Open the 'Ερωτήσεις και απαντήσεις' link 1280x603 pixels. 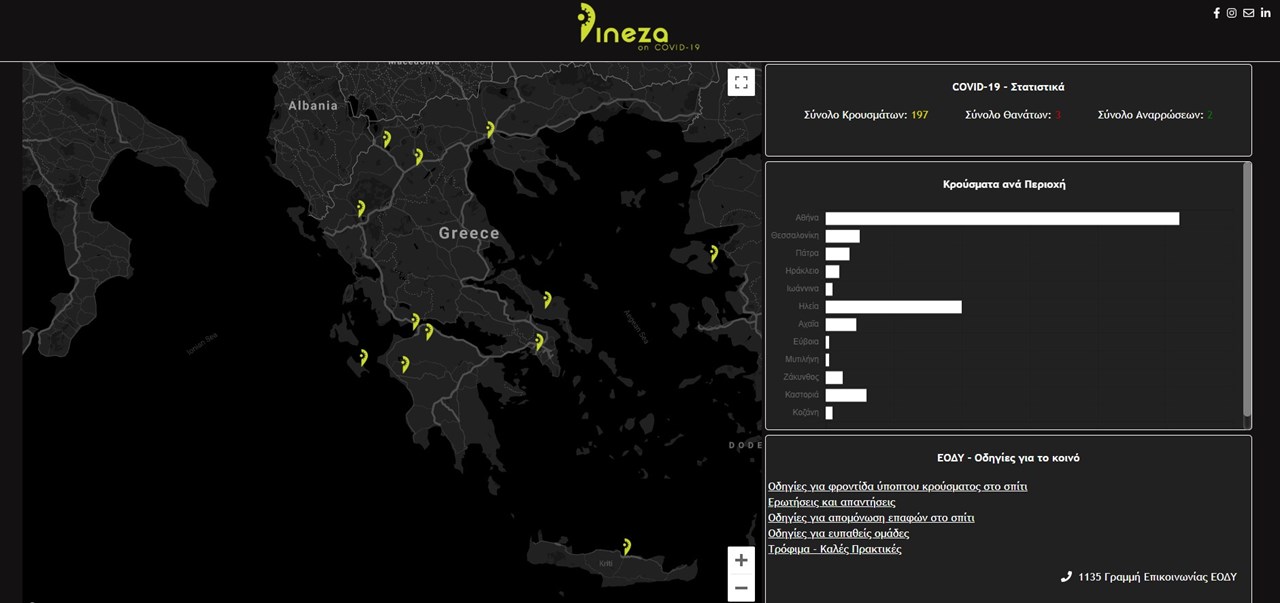831,502
